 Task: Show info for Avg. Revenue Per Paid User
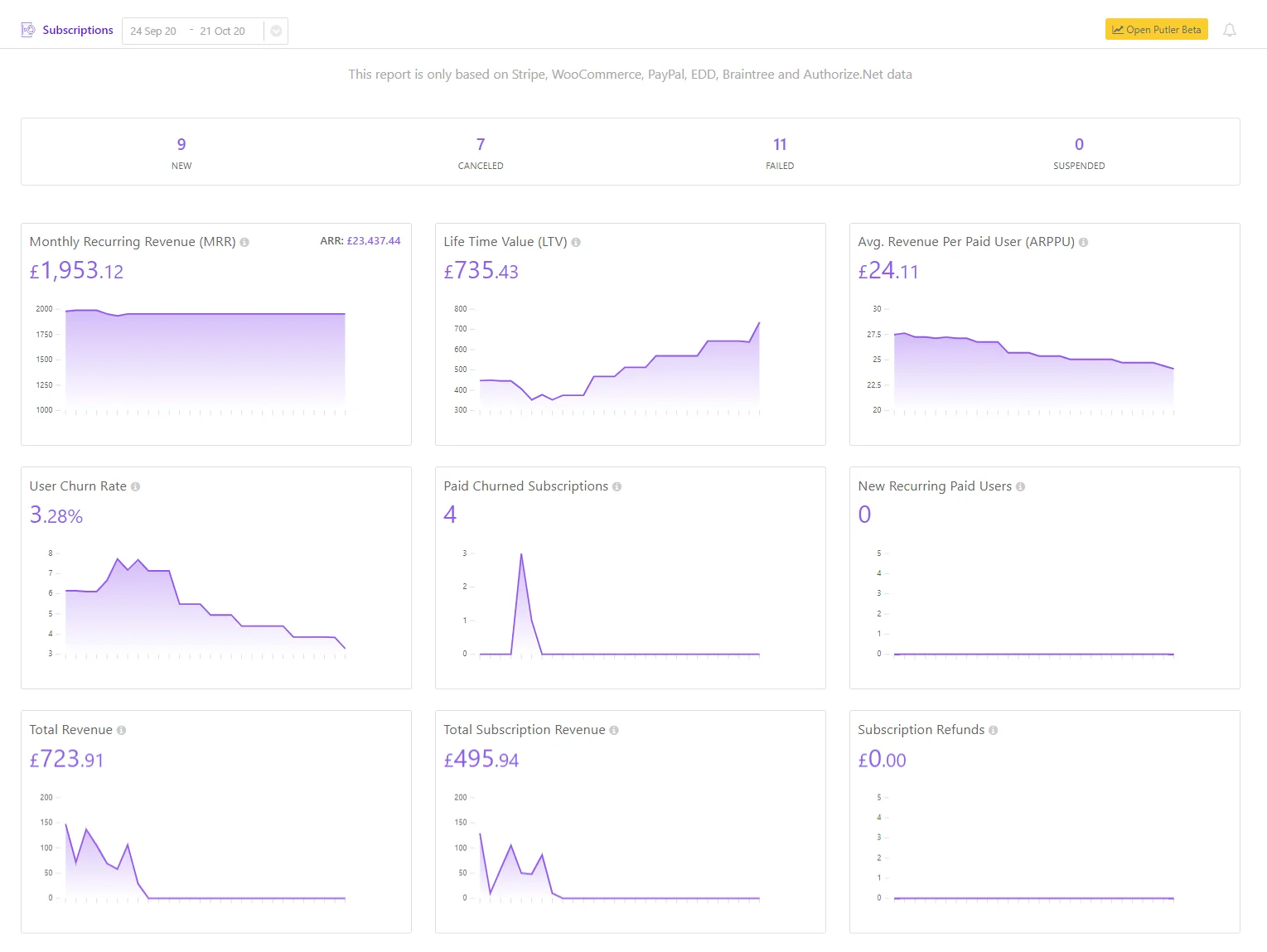tap(1083, 243)
